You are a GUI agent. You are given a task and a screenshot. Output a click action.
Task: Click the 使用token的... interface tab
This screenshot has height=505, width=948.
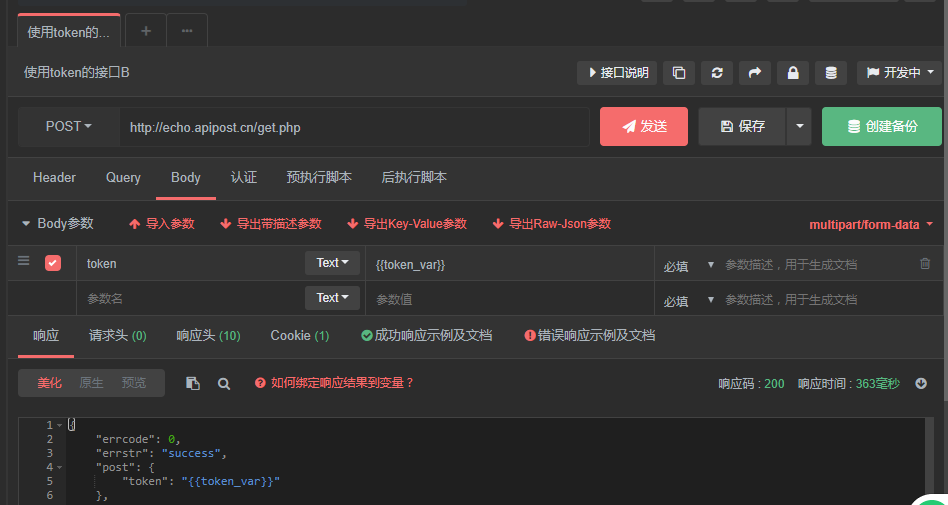[69, 32]
